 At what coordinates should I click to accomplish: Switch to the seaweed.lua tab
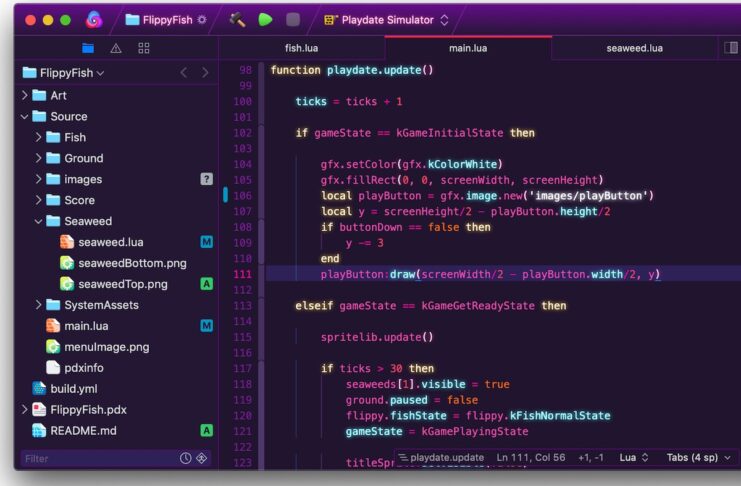click(634, 48)
